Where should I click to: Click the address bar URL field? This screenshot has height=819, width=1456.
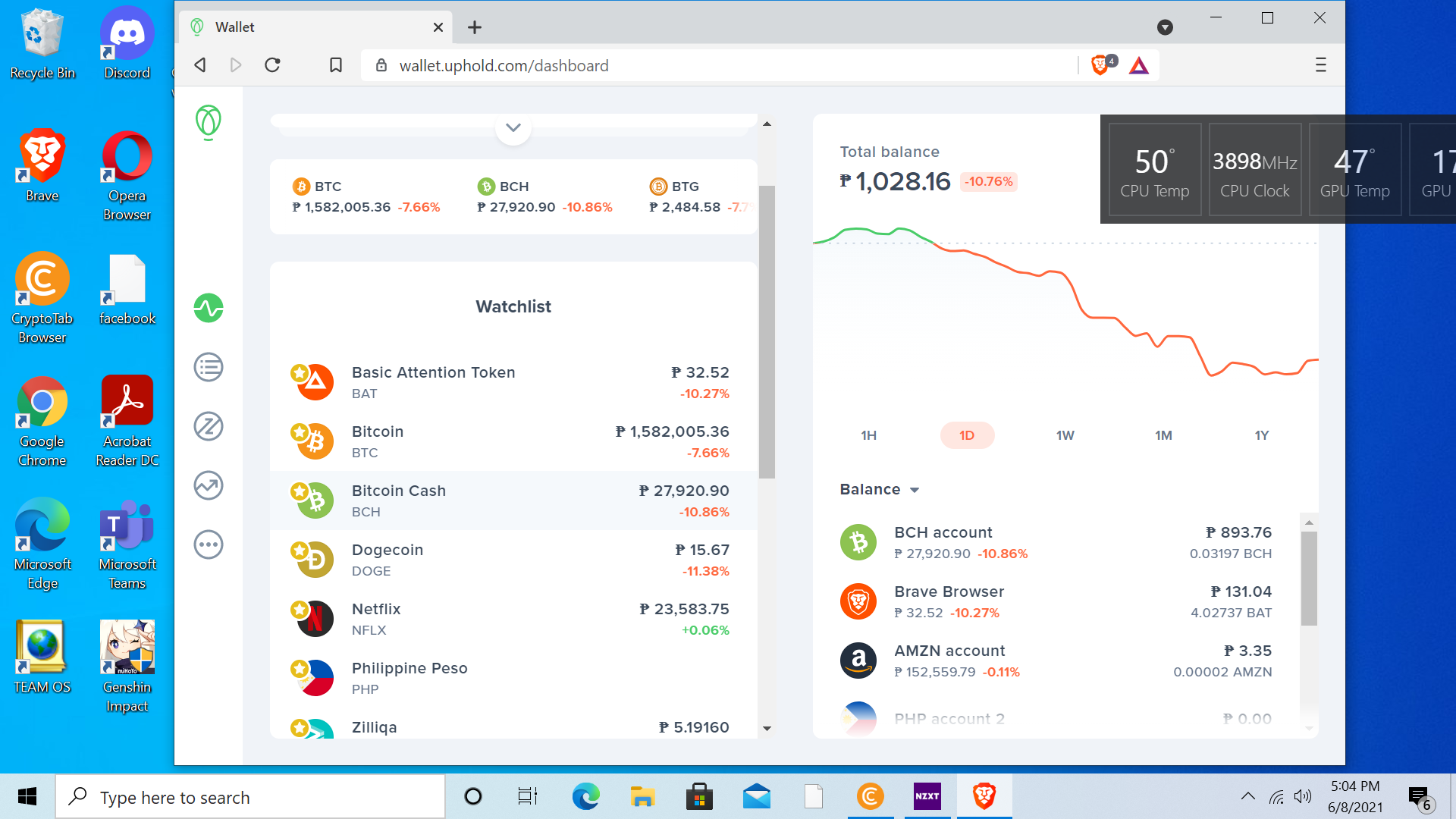[720, 66]
